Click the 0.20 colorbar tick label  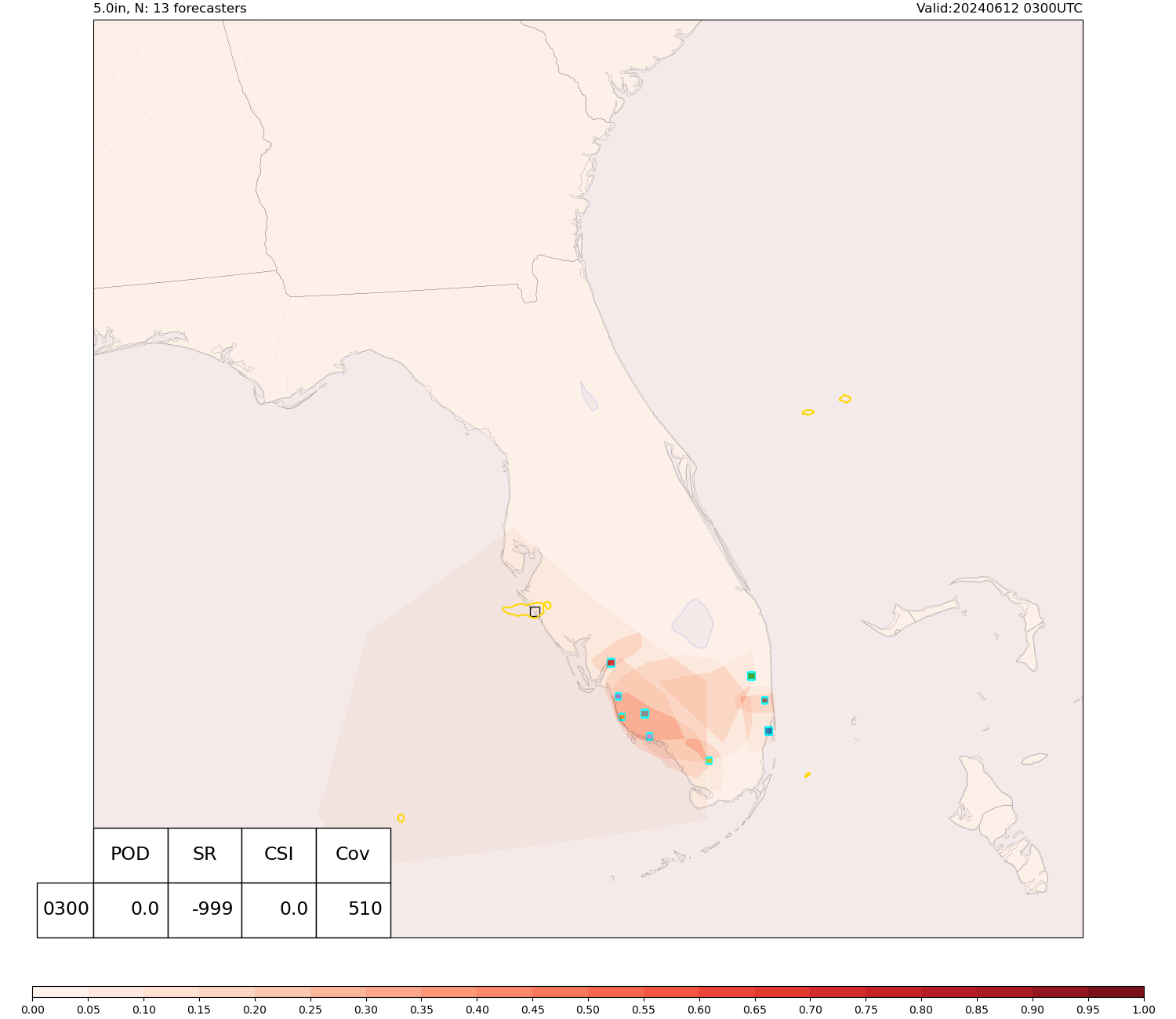255,1010
